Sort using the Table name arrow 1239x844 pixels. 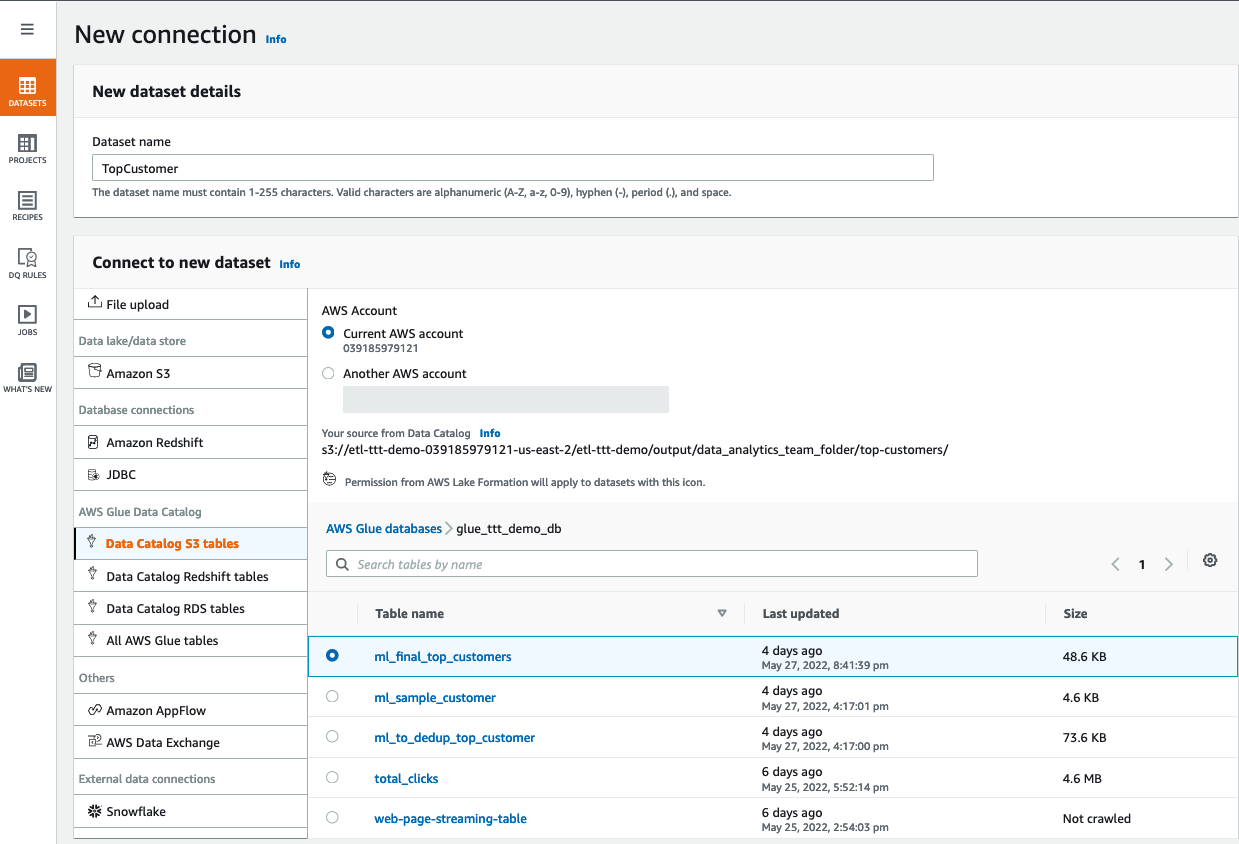[722, 613]
